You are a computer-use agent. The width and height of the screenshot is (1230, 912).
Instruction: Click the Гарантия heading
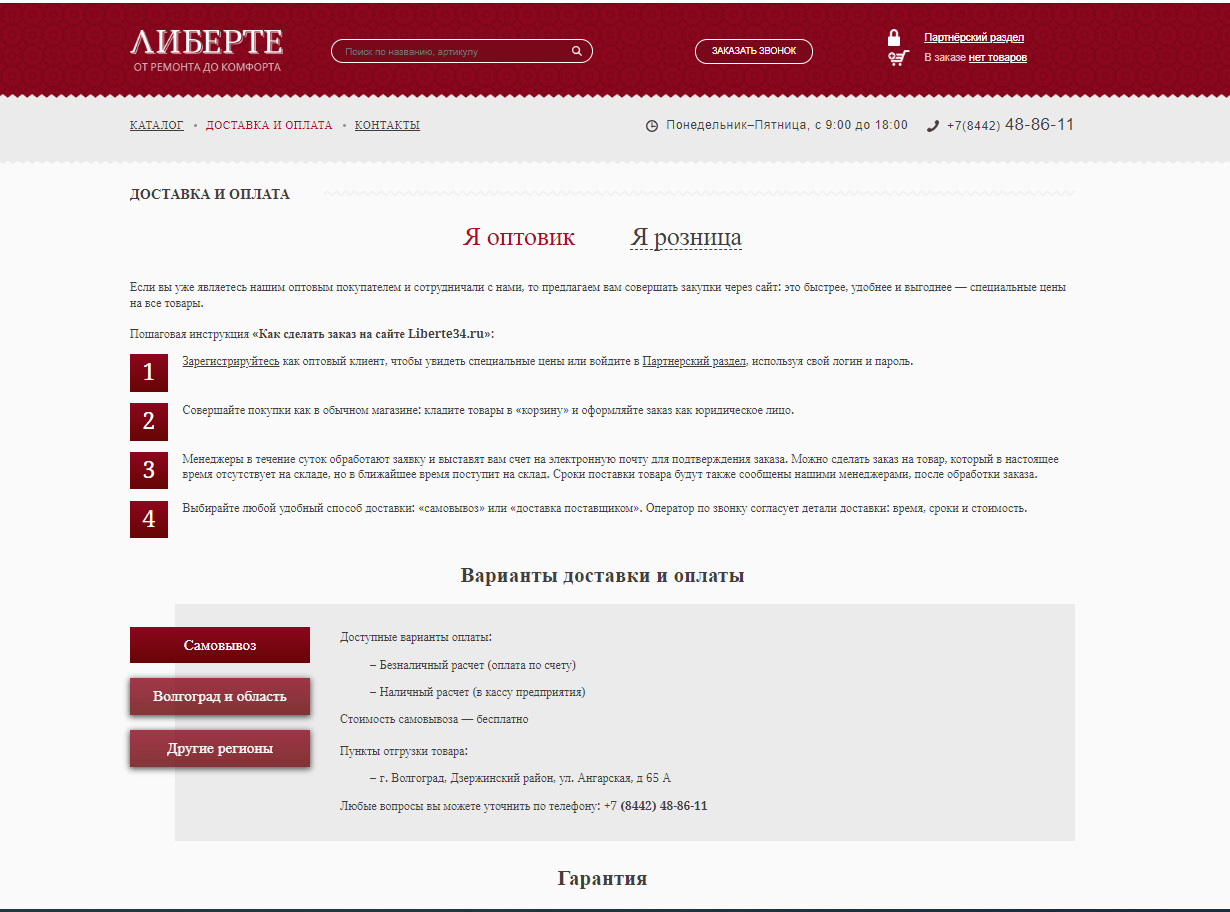602,879
